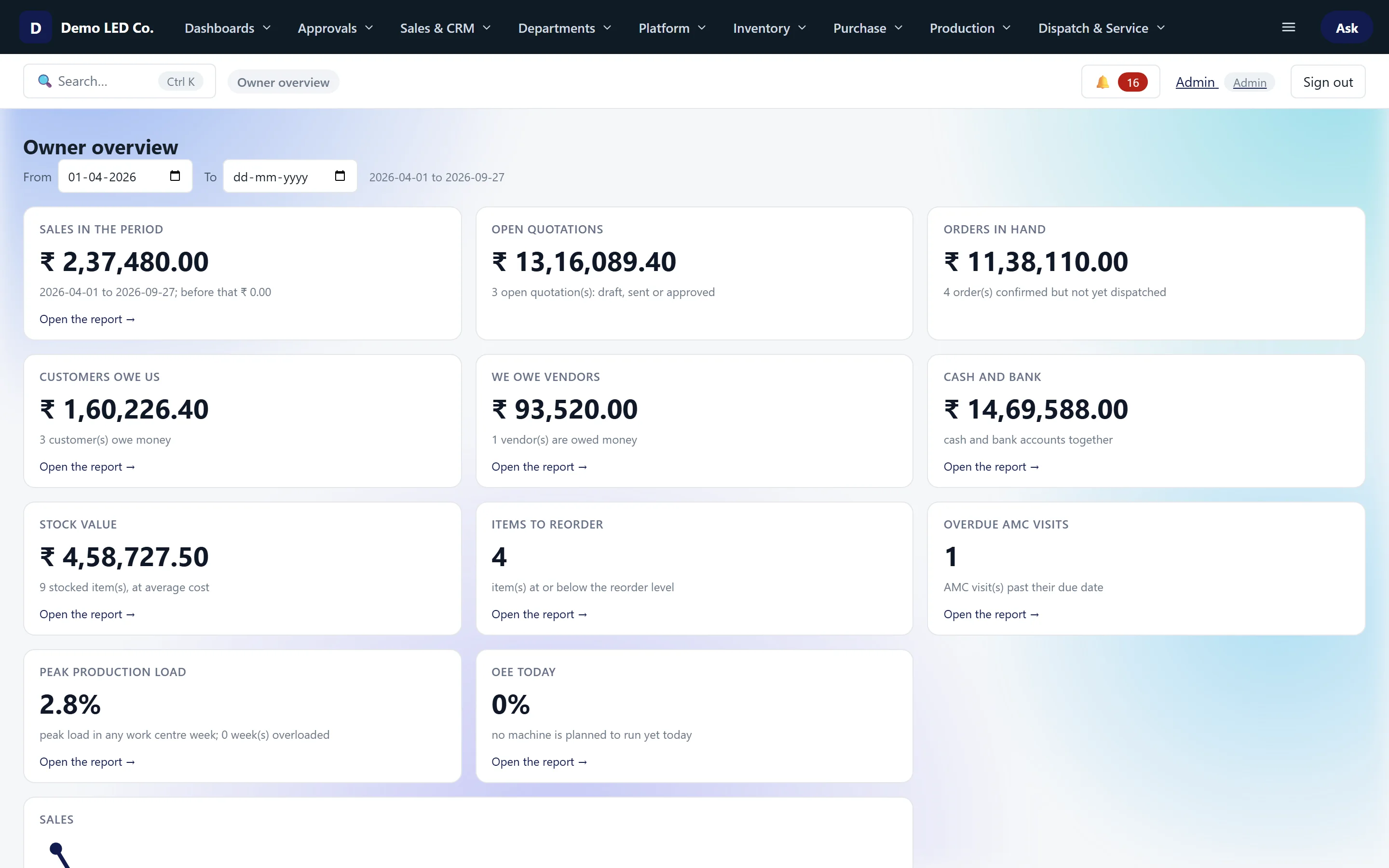Image resolution: width=1389 pixels, height=868 pixels.
Task: Expand the Platform menu
Action: coord(672,28)
